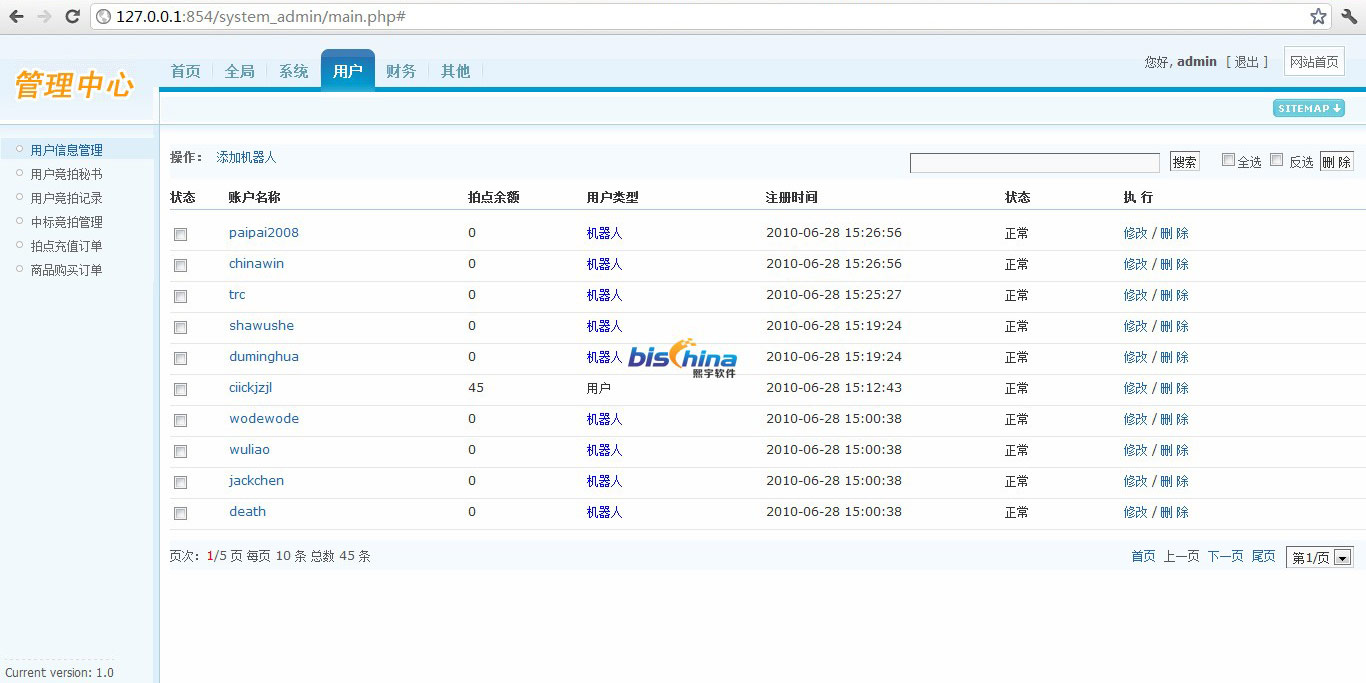Open 用户信息管理 in the sidebar
Viewport: 1366px width, 683px height.
coord(67,150)
